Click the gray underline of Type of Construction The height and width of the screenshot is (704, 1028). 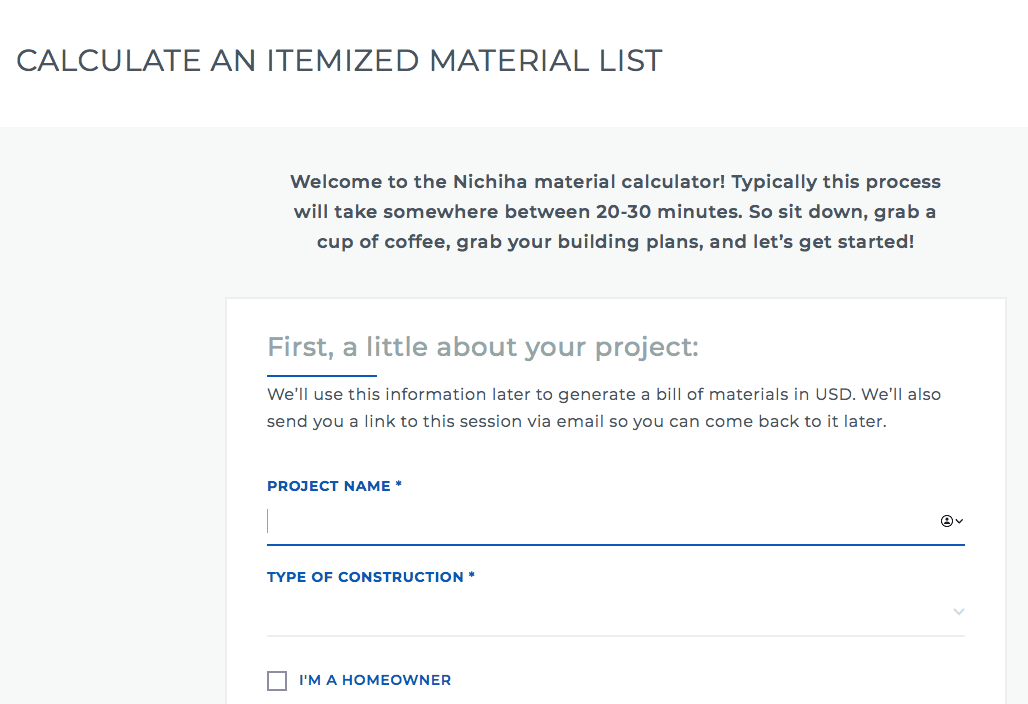[x=615, y=636]
